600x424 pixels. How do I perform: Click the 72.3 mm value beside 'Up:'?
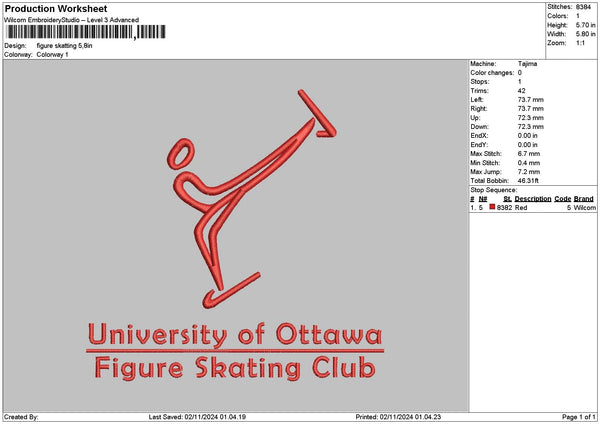531,118
